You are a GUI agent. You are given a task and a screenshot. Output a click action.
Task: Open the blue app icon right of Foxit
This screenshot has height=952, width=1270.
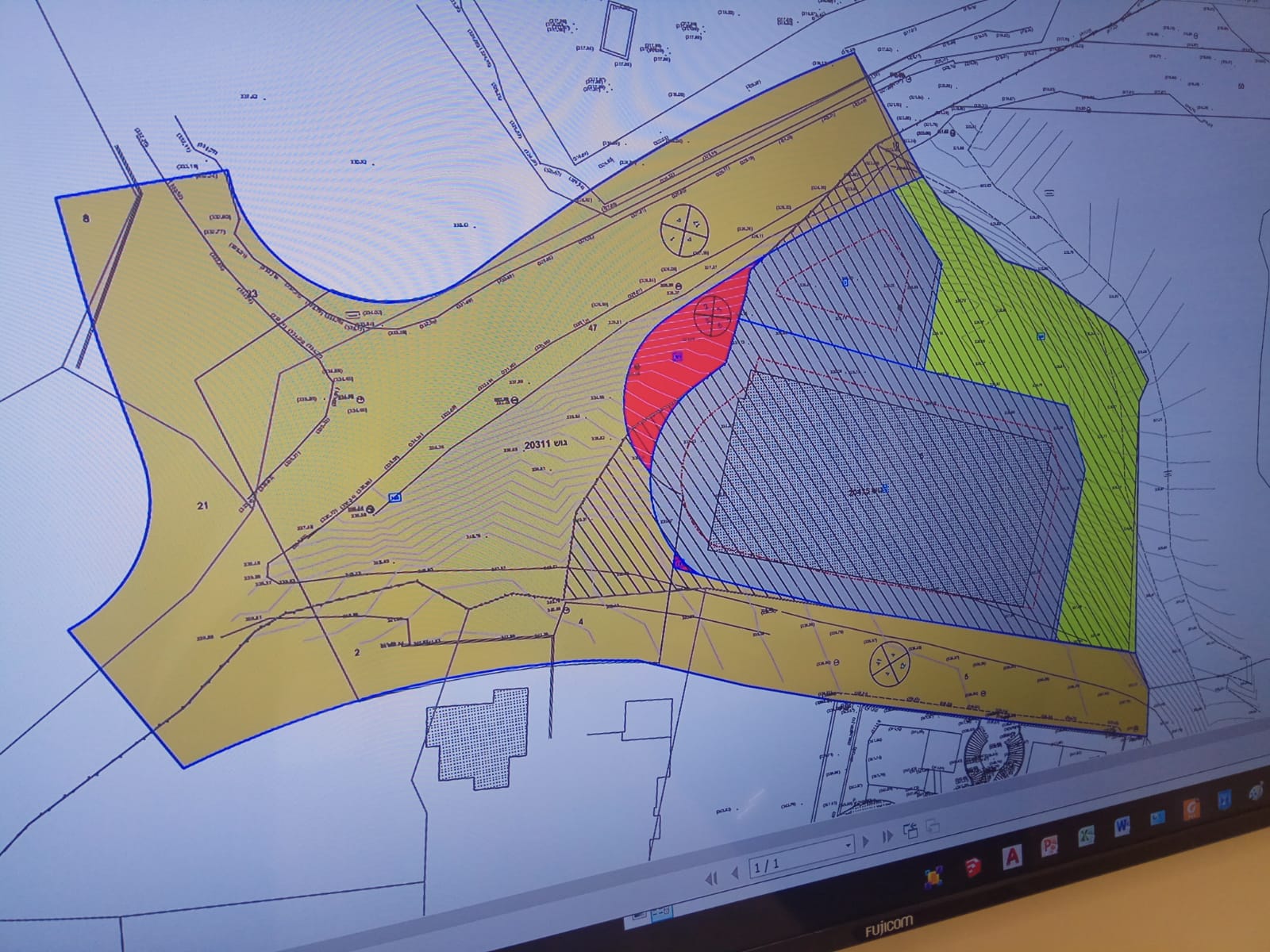coord(1225,800)
